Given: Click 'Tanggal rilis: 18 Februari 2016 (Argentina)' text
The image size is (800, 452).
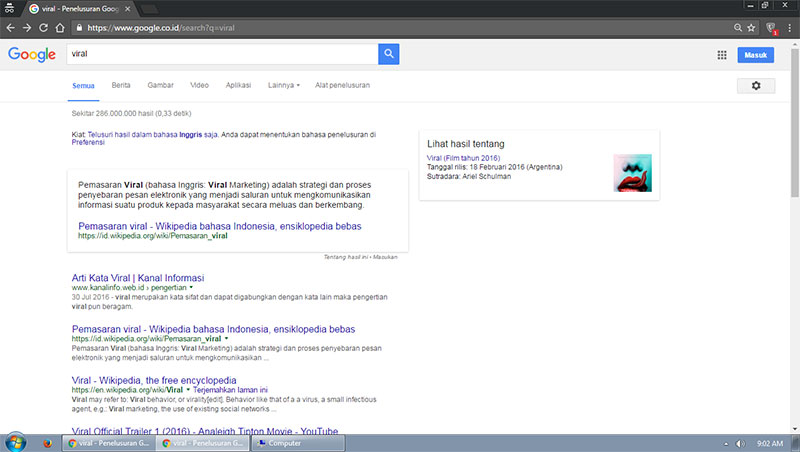Looking at the screenshot, I should point(494,167).
